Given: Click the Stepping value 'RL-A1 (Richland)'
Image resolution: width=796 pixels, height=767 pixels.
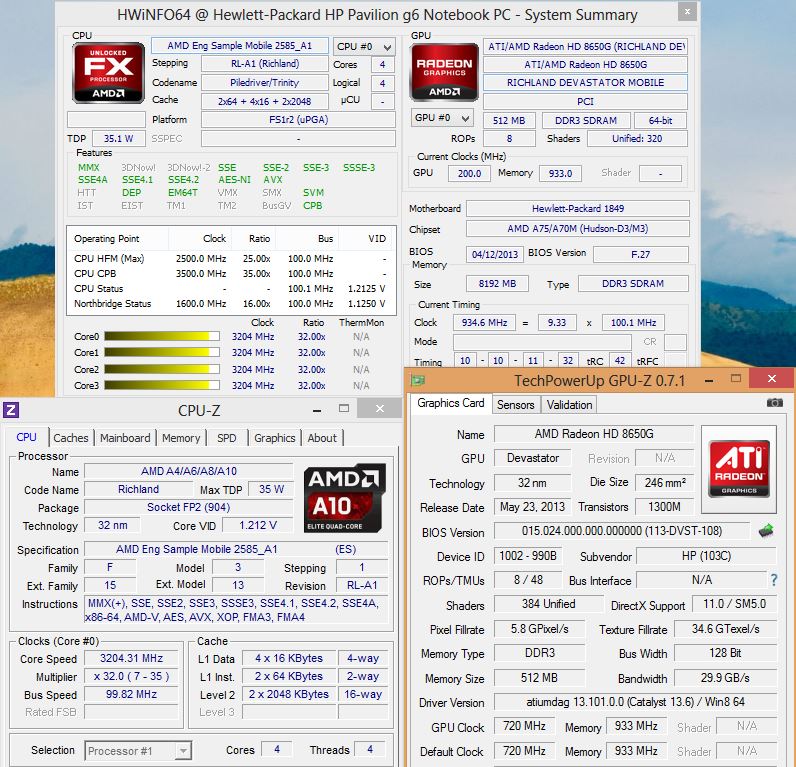Looking at the screenshot, I should click(264, 64).
